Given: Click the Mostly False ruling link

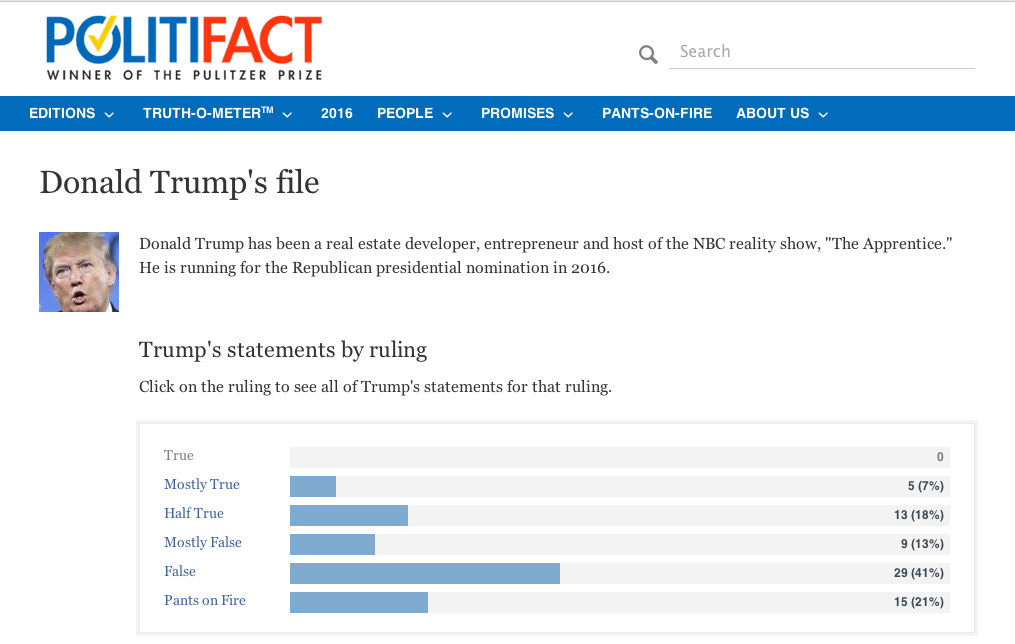Looking at the screenshot, I should click(203, 543).
